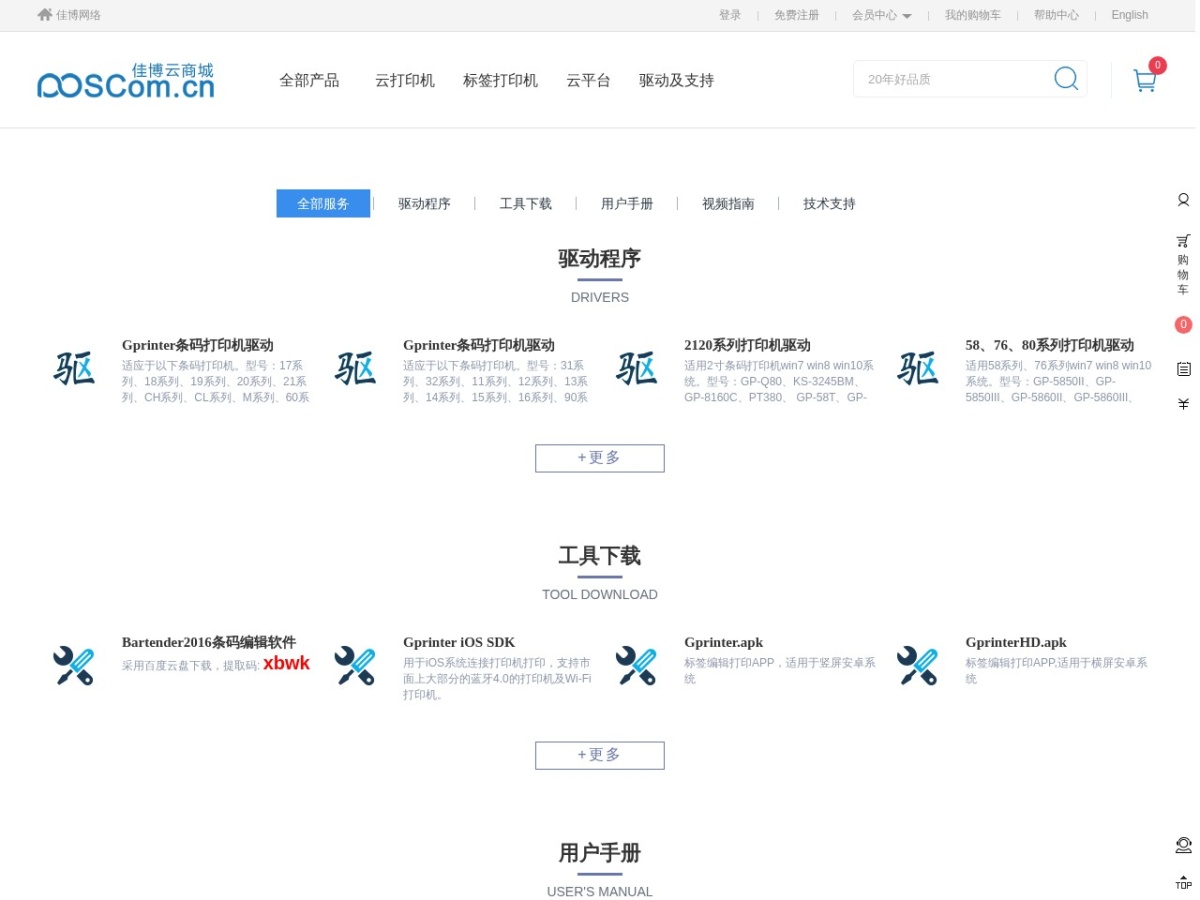Switch to the 视频指南 tab
This screenshot has height=900, width=1200.
click(x=728, y=204)
